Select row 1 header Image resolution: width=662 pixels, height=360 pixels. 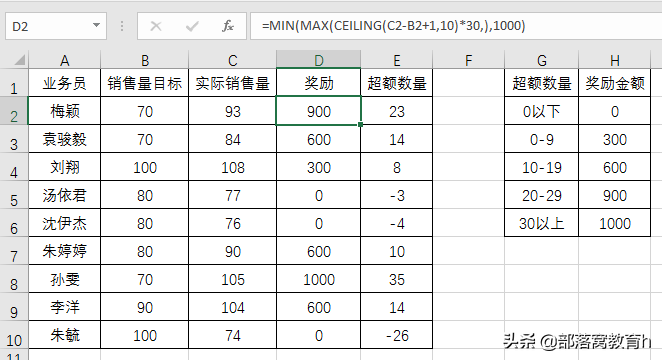click(14, 84)
